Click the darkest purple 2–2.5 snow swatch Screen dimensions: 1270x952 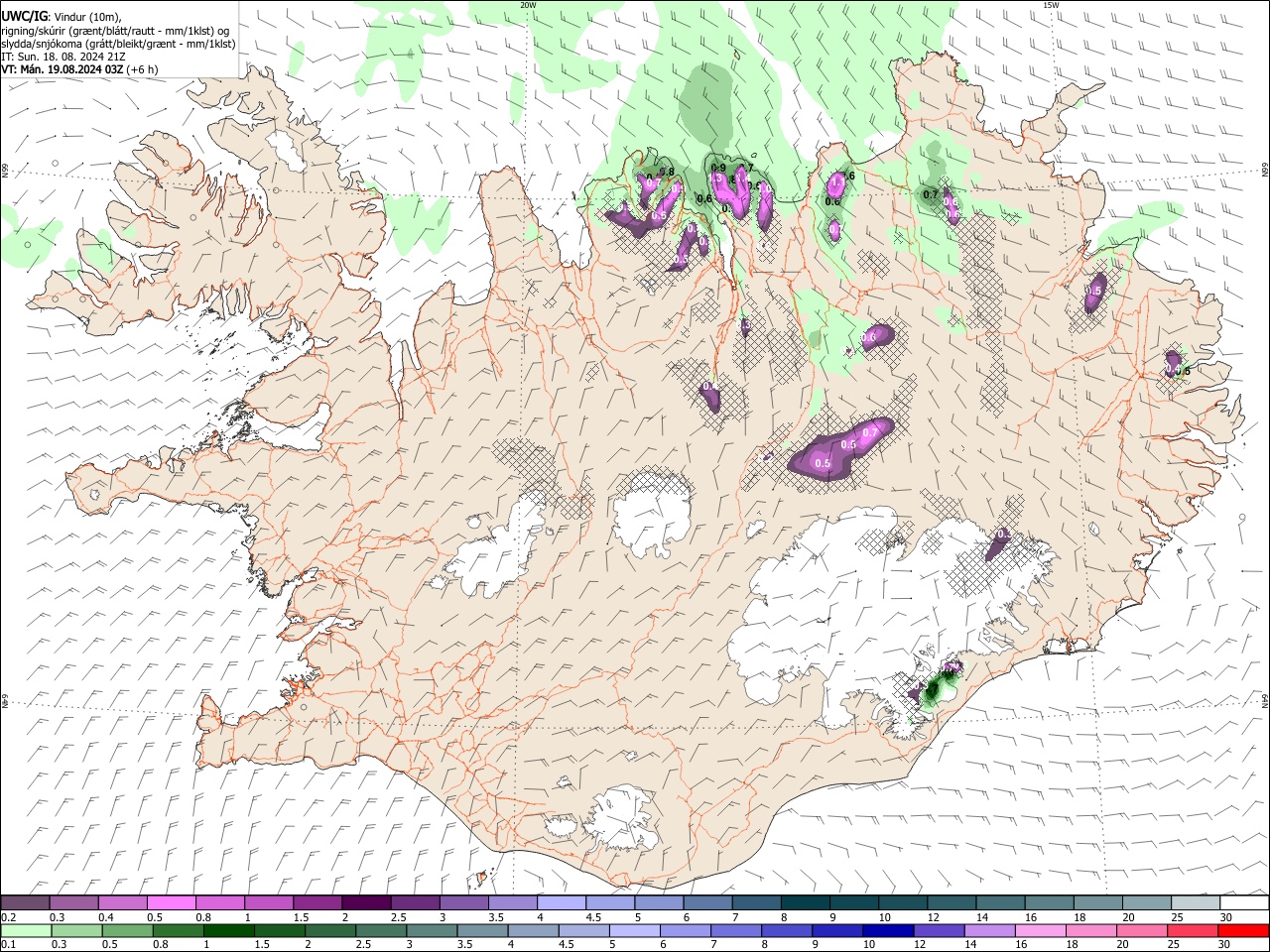[366, 902]
